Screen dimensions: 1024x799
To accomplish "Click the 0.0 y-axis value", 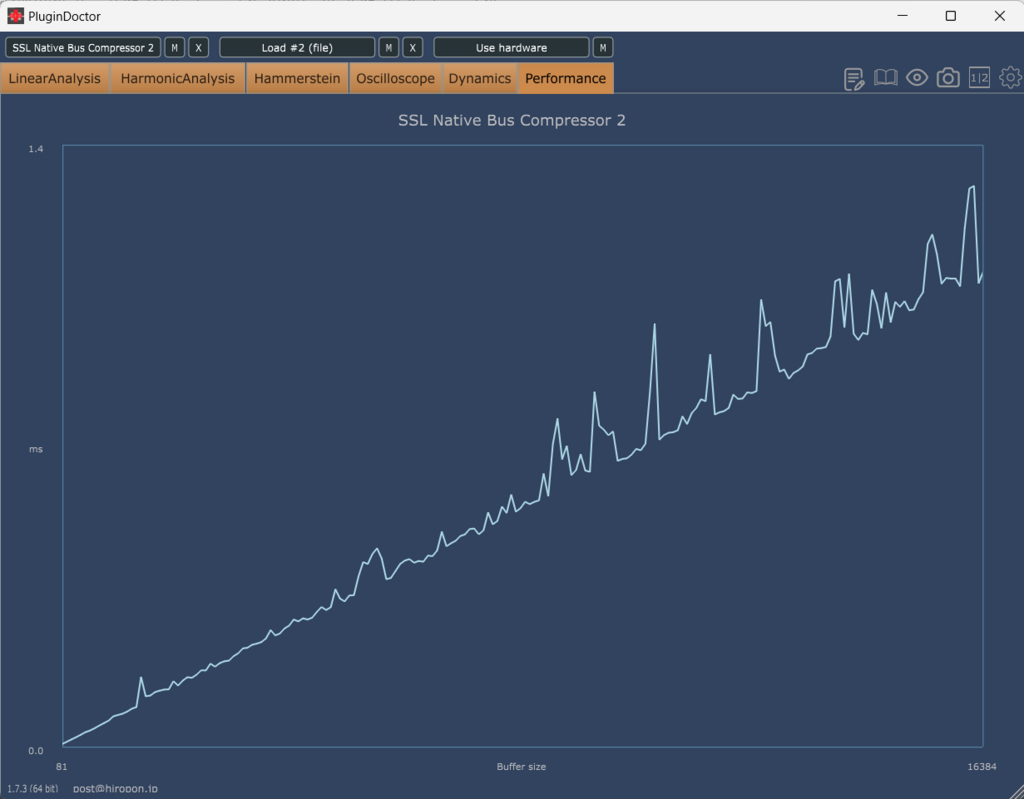I will pyautogui.click(x=36, y=751).
